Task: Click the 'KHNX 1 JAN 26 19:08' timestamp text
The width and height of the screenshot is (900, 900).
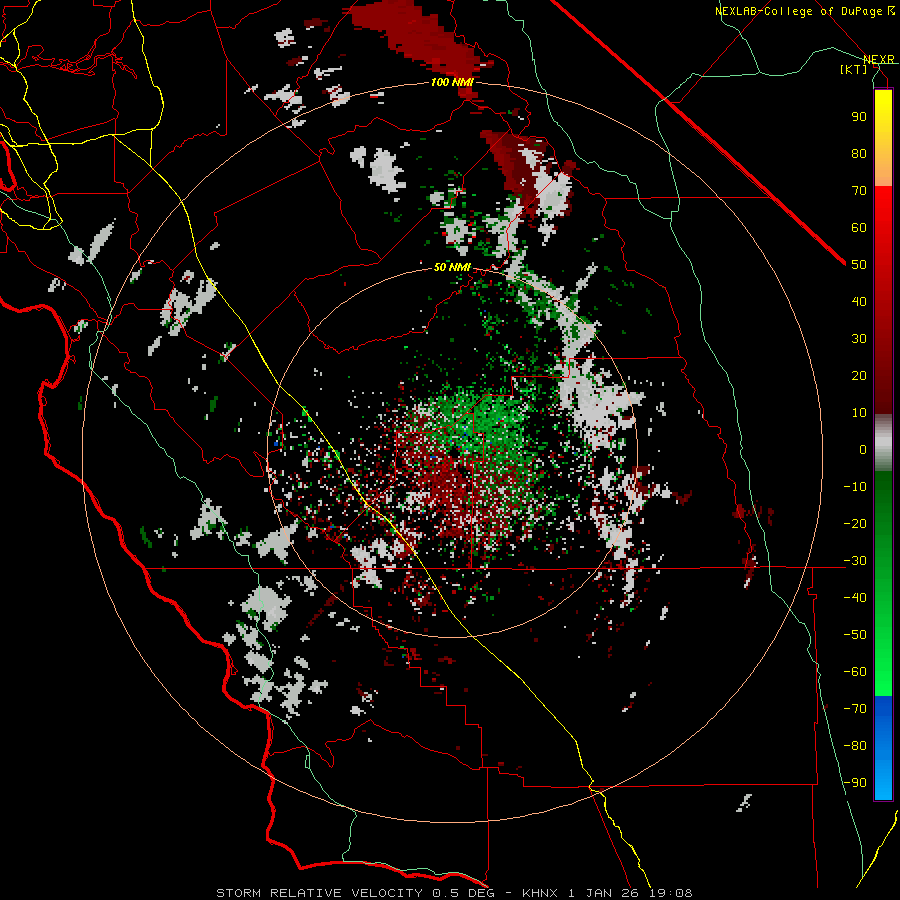Action: point(607,893)
